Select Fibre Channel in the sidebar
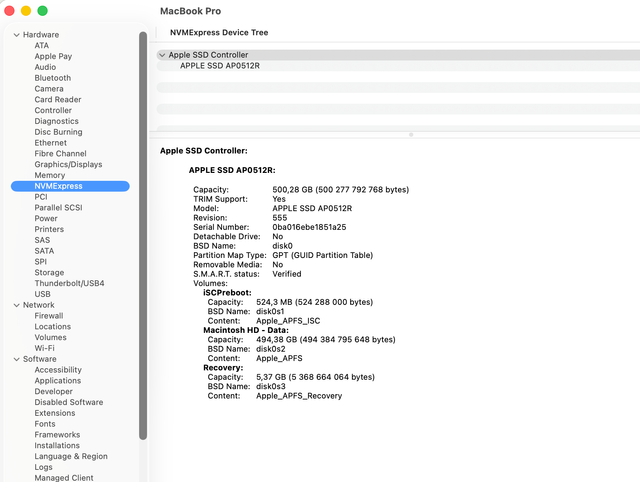 pos(60,153)
